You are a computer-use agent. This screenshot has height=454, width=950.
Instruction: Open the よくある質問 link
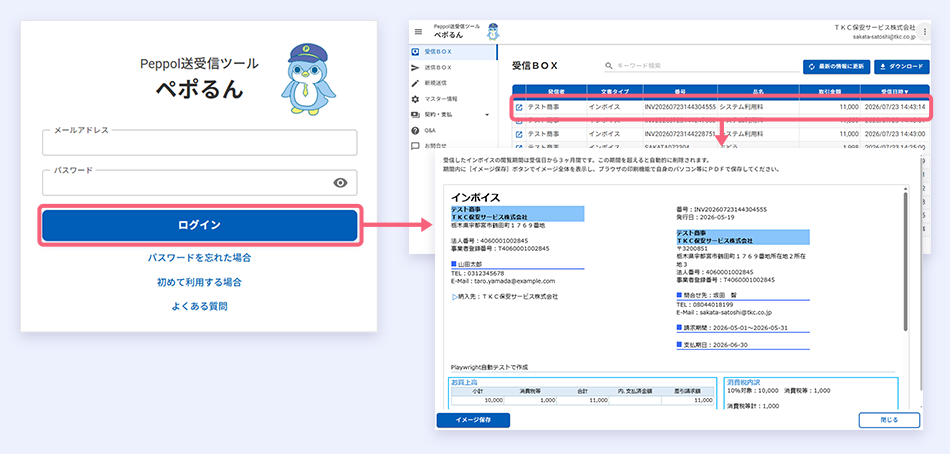200,306
